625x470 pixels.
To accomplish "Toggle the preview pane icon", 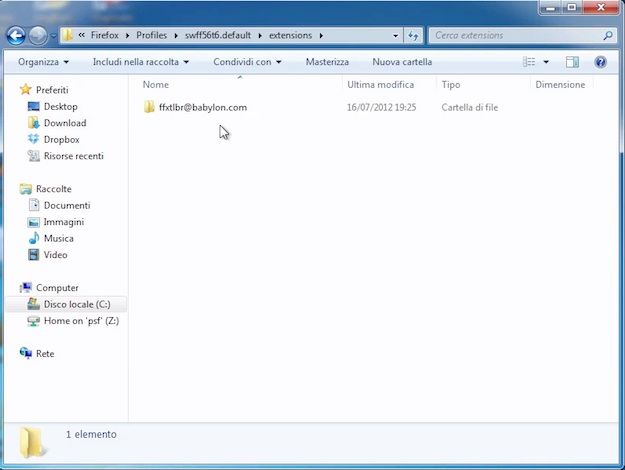I will [x=572, y=62].
